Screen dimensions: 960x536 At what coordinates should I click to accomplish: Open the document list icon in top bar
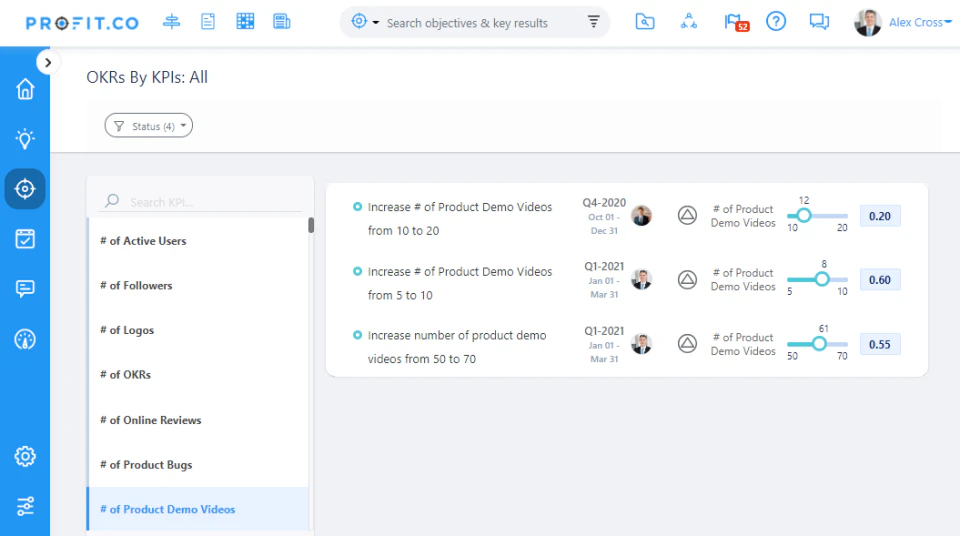click(x=208, y=22)
